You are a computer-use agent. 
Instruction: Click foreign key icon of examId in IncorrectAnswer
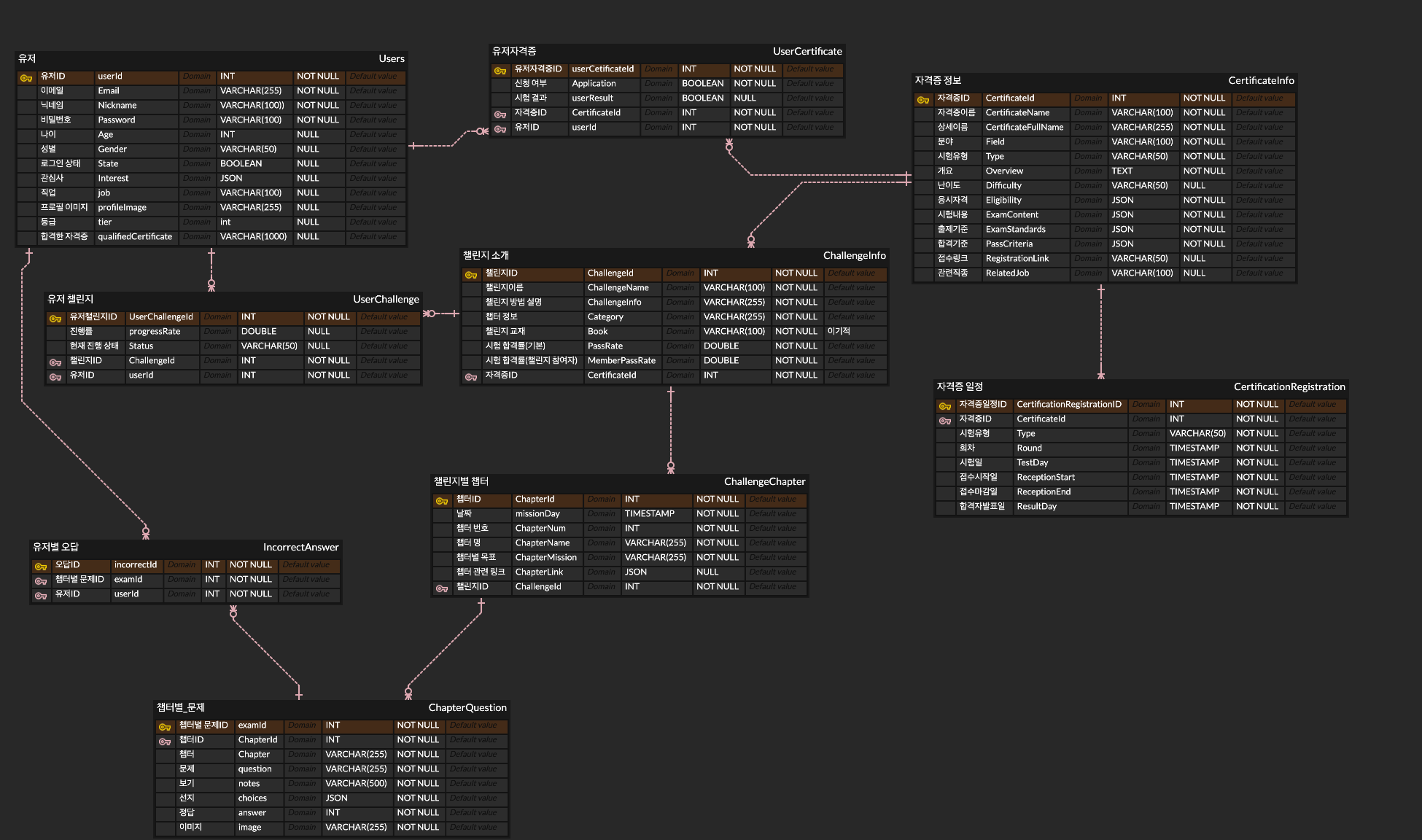click(41, 580)
